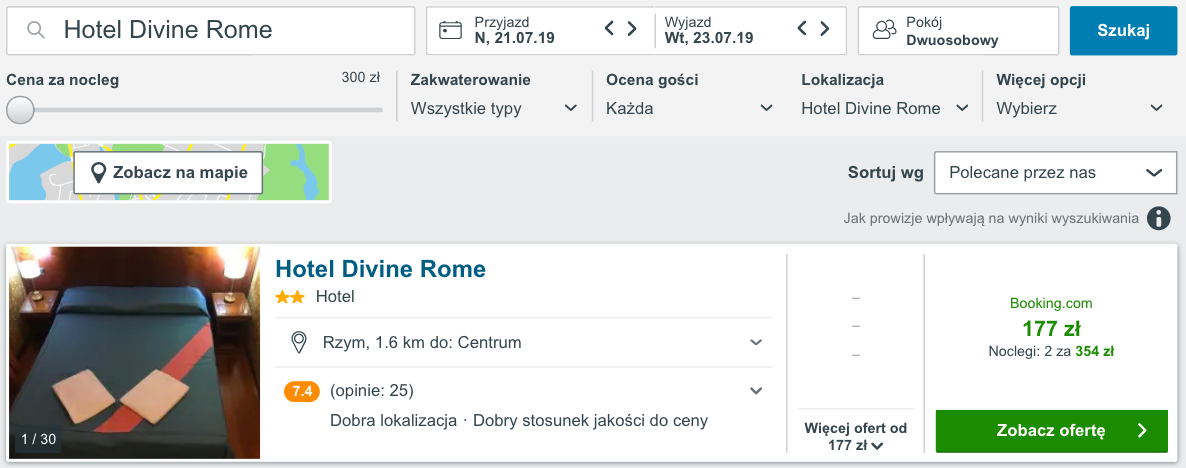Open Sortuj wg sorting dropdown
Image resolution: width=1186 pixels, height=468 pixels.
pyautogui.click(x=1056, y=173)
